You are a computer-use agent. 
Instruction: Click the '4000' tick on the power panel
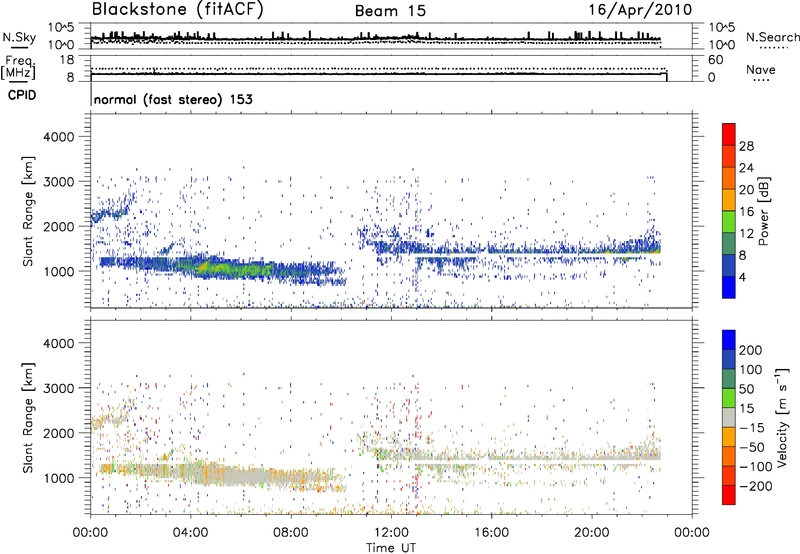pos(58,137)
